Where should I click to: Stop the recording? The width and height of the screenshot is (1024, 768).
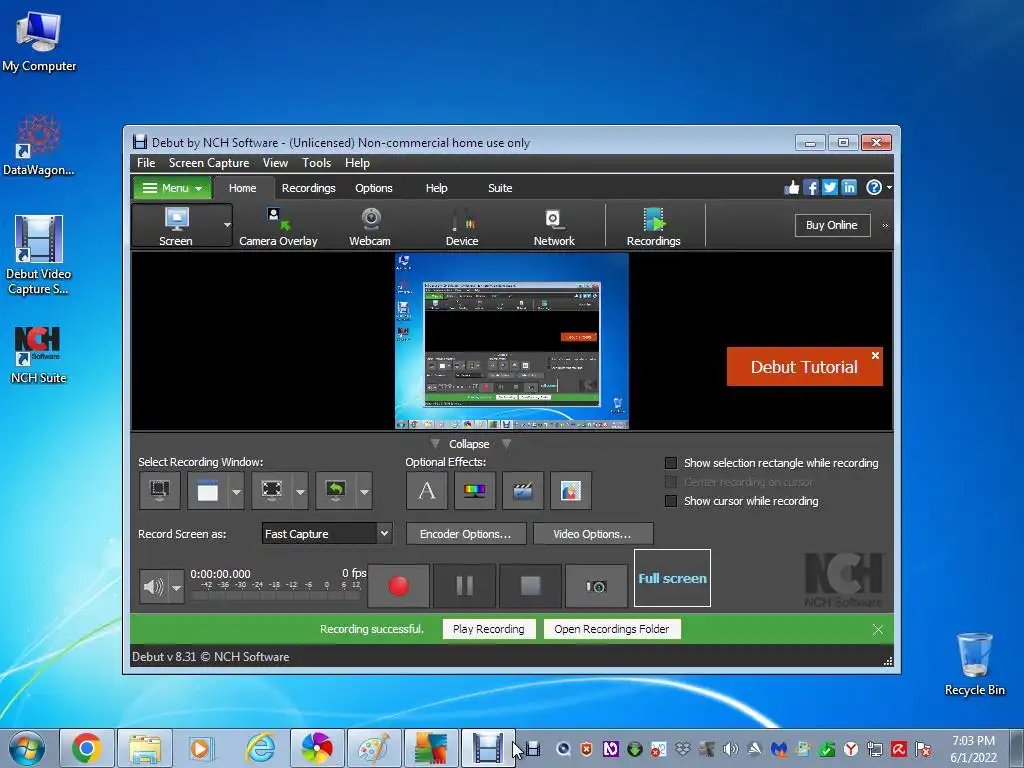530,586
